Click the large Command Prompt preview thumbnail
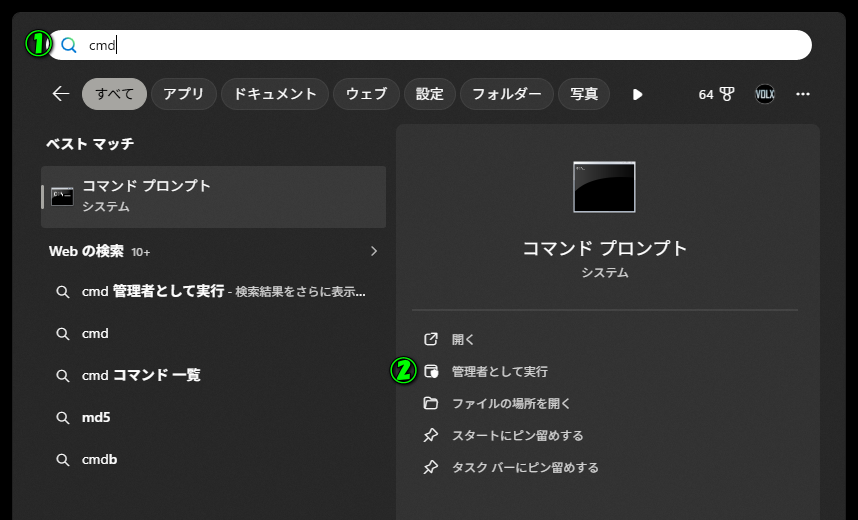This screenshot has width=858, height=520. tap(604, 187)
